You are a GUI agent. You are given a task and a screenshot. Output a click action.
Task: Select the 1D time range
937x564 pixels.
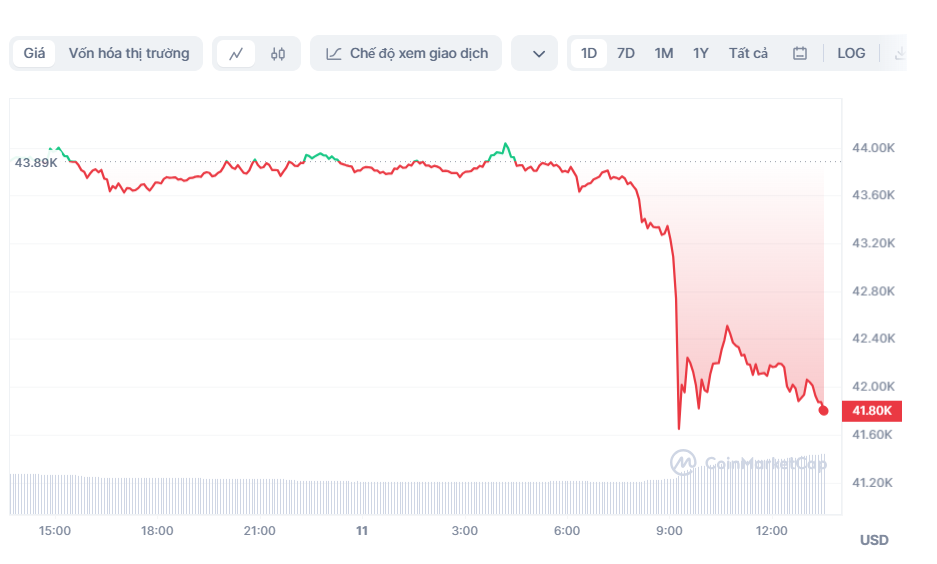589,54
